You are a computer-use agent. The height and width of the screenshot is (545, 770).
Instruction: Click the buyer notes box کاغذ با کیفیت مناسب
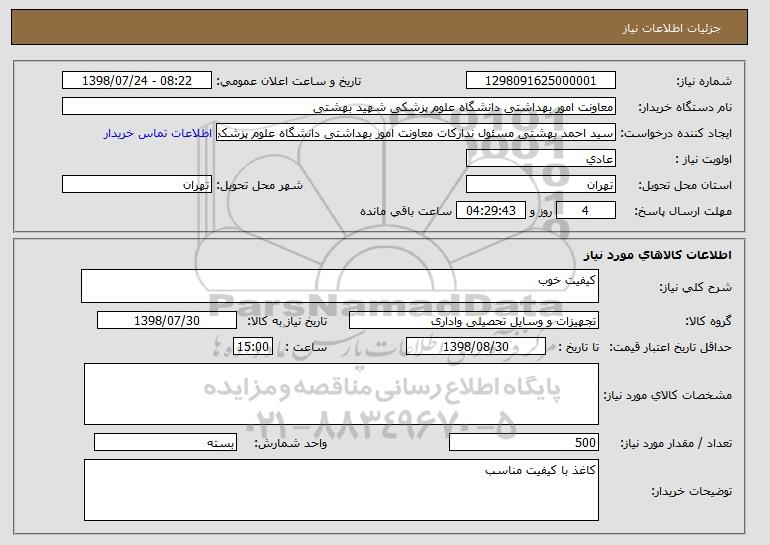click(x=341, y=490)
